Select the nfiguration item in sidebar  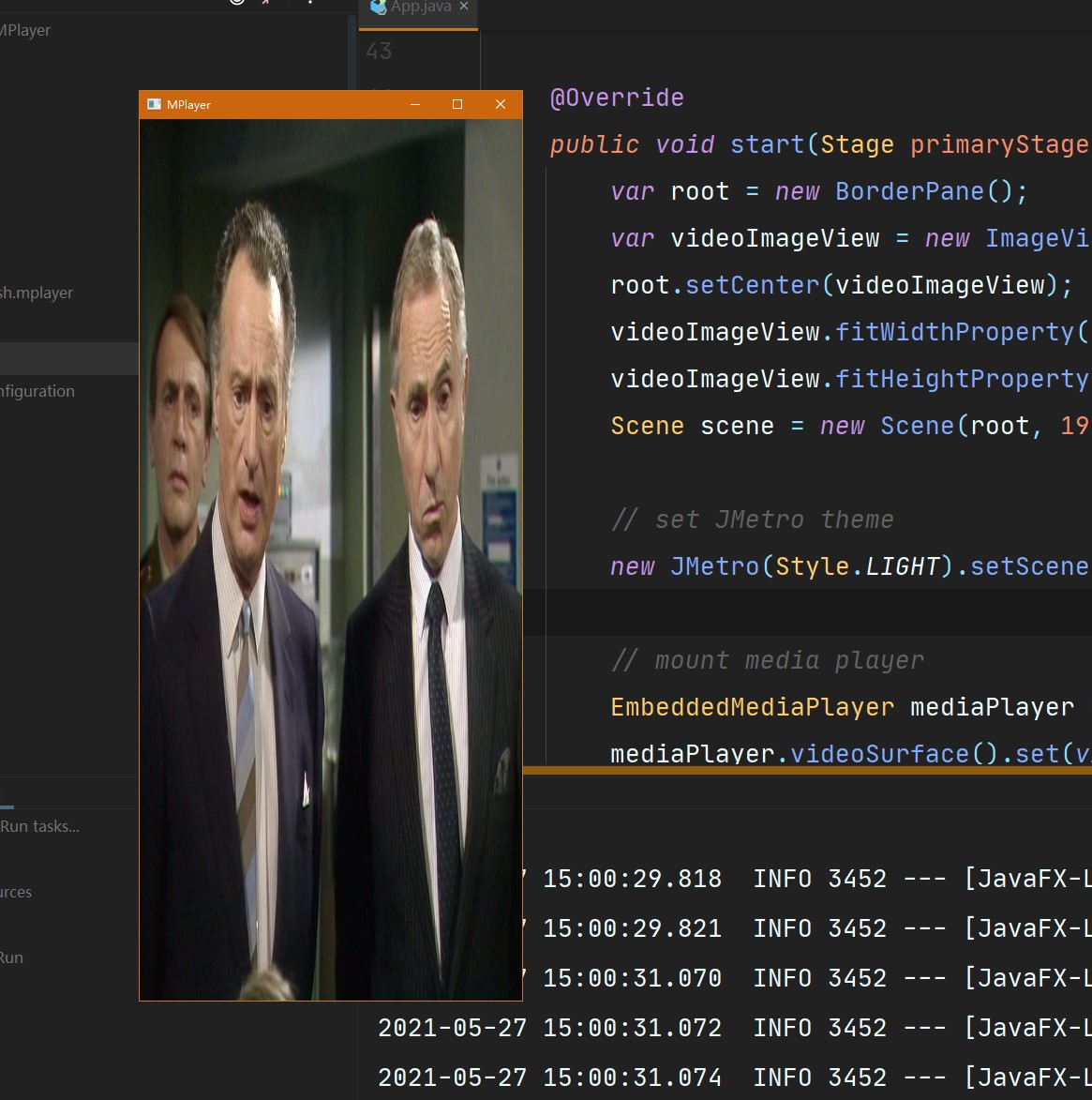click(x=37, y=391)
